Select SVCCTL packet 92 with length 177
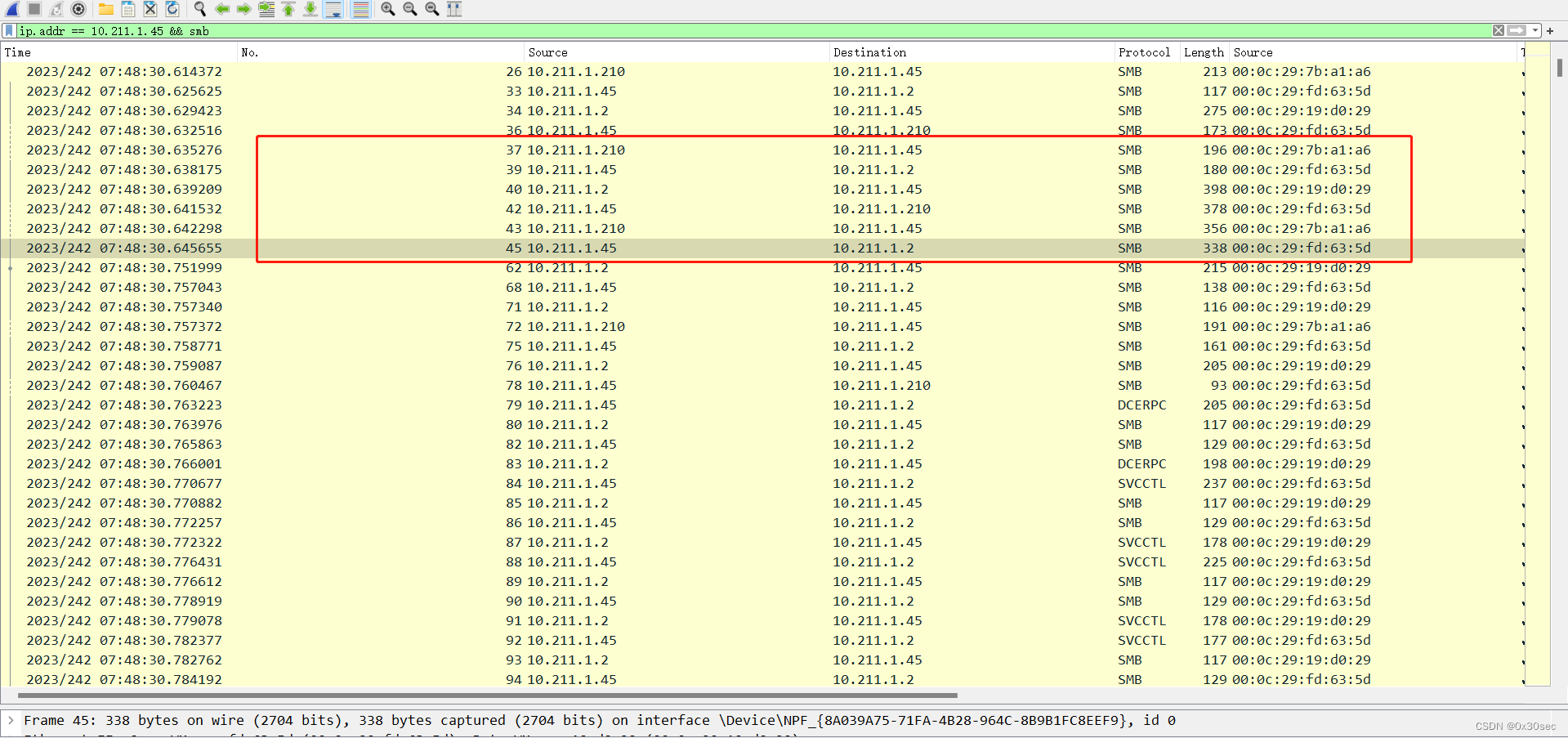The width and height of the screenshot is (1568, 738). coord(762,641)
